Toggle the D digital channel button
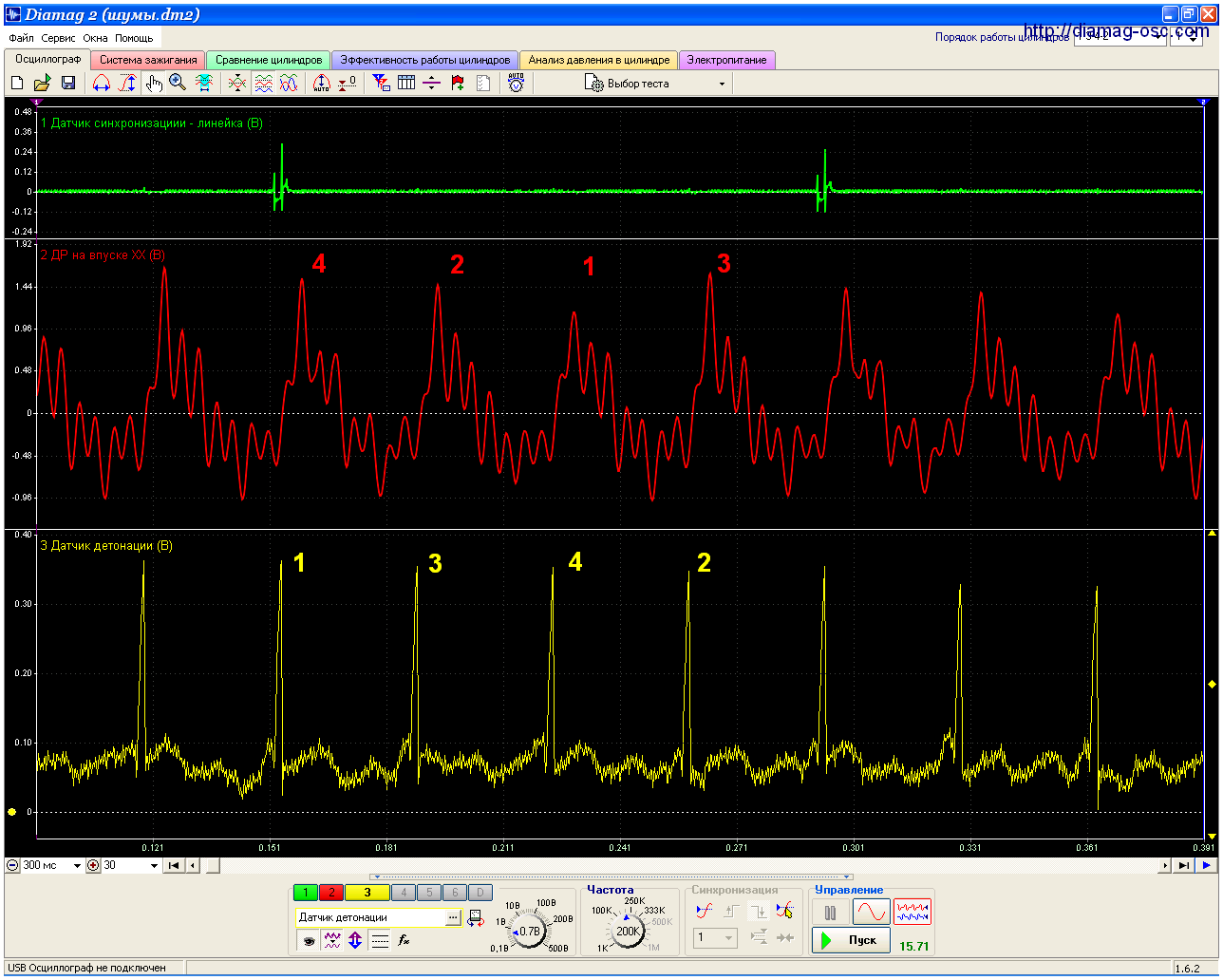This screenshot has width=1223, height=980. coord(480,893)
